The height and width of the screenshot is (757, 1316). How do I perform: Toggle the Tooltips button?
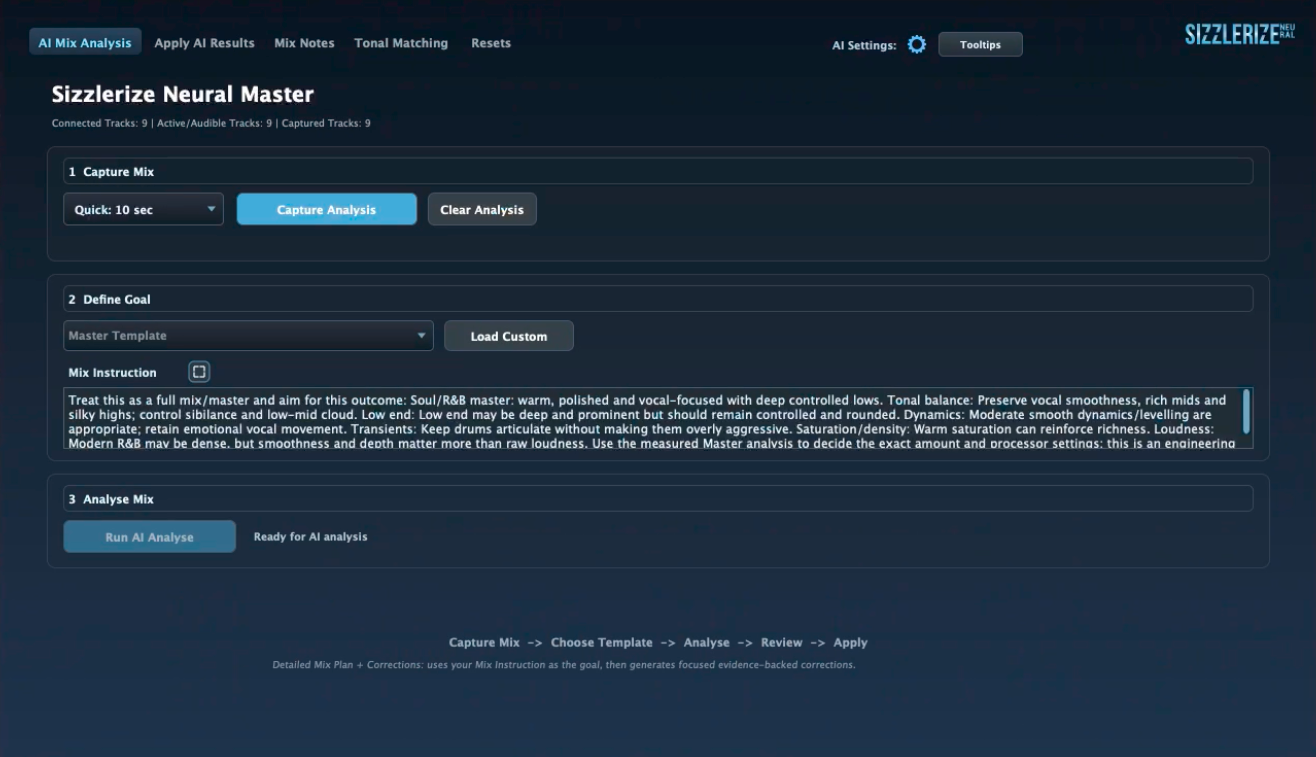(x=980, y=45)
